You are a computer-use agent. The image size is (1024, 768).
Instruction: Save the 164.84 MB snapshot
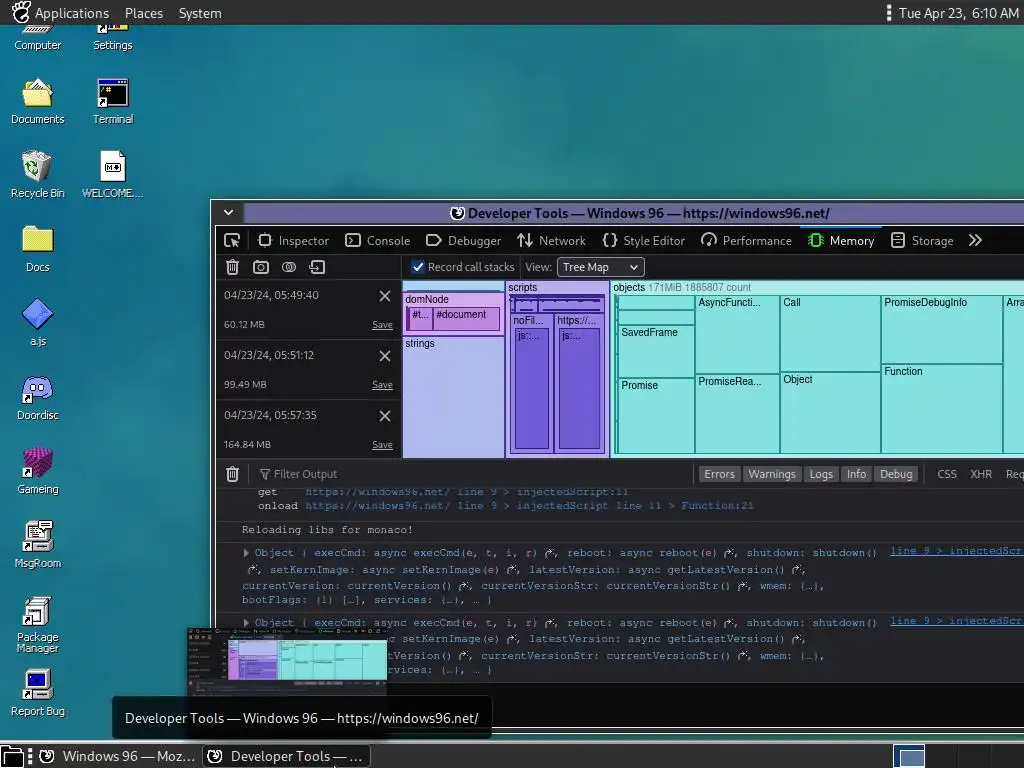(x=382, y=445)
